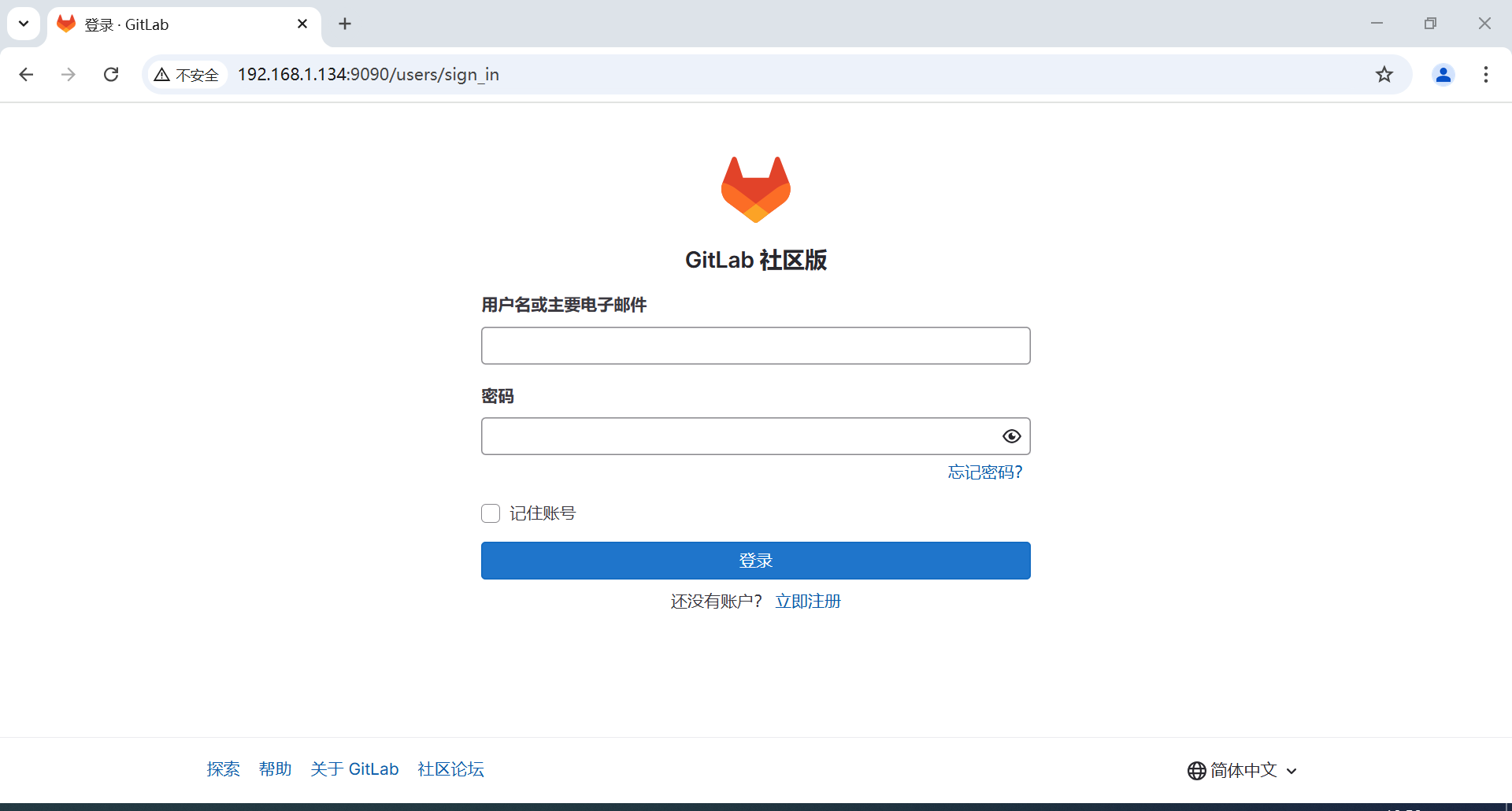Click the 还没有账户? text
Screen dimensions: 1512x811
pyautogui.click(x=716, y=602)
